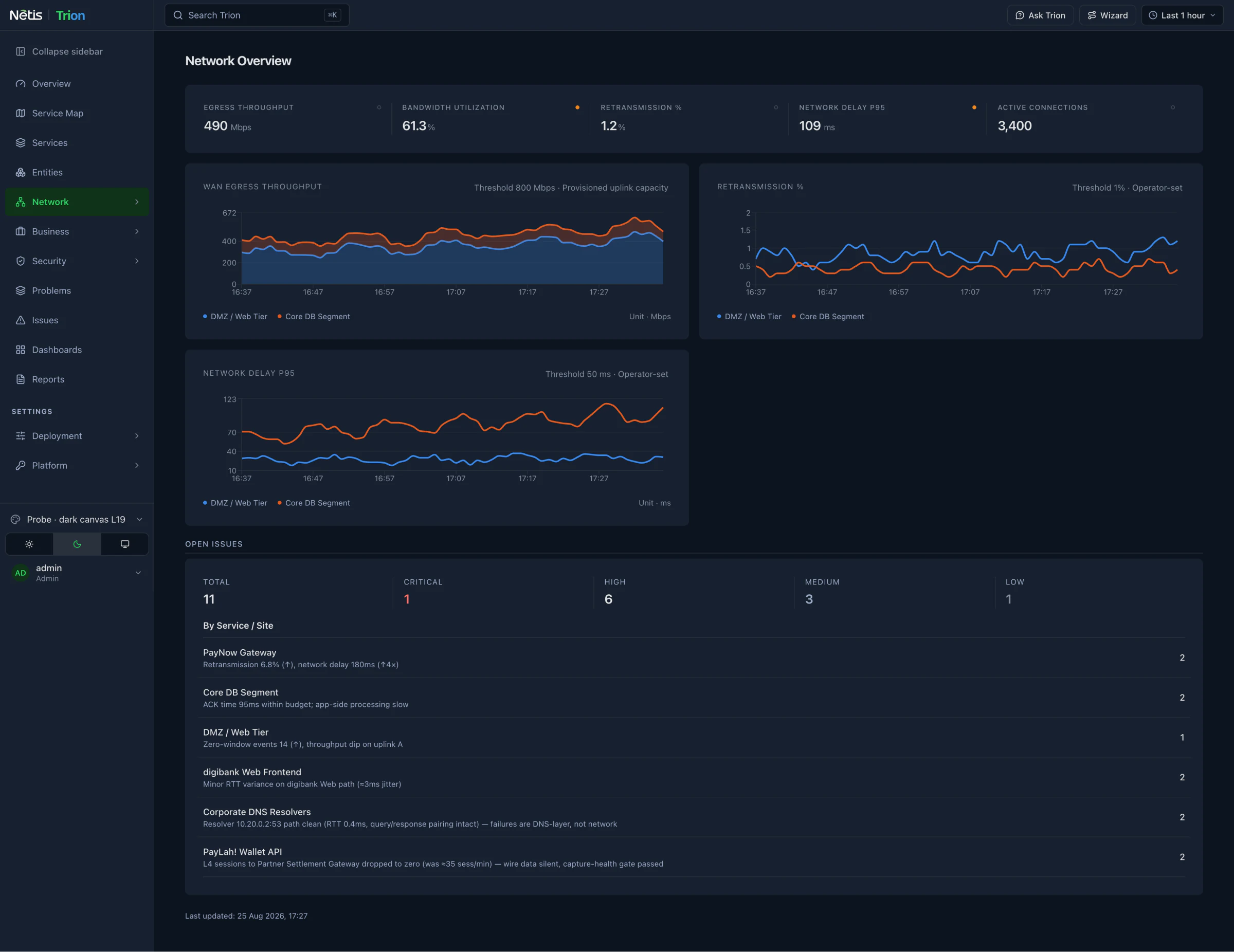Click the Problems layers icon

point(21,290)
